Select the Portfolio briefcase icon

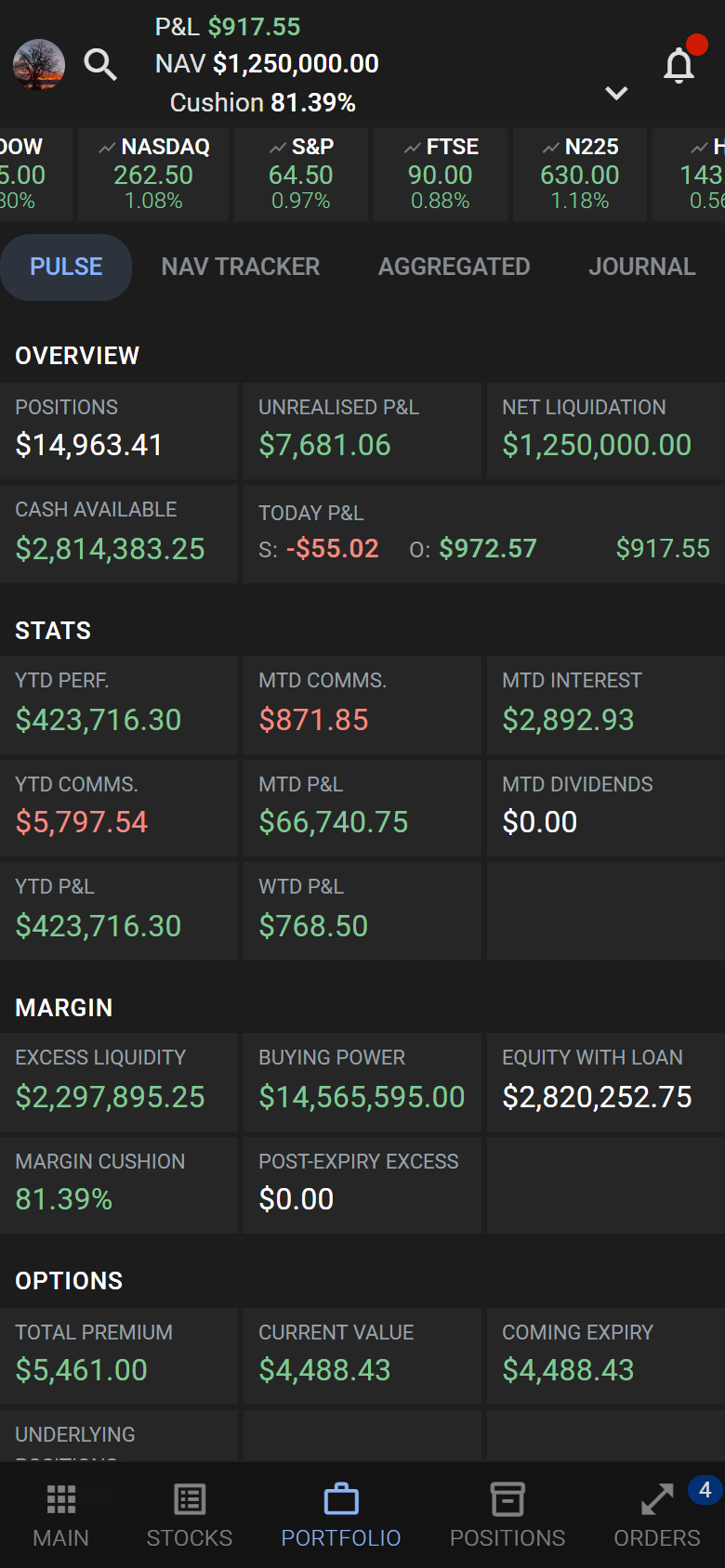(341, 1500)
